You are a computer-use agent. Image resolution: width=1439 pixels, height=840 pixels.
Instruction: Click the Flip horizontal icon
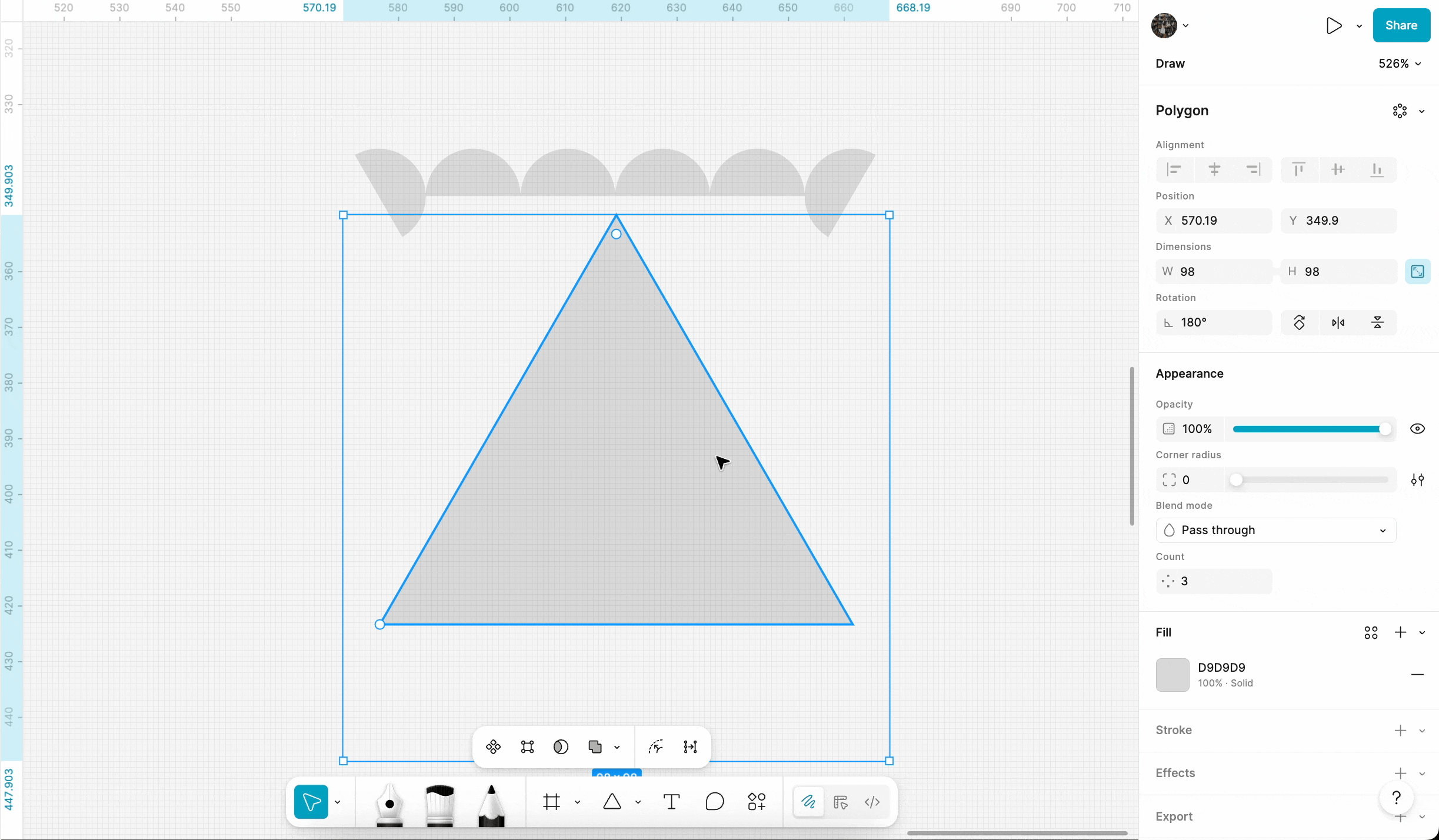[x=1338, y=322]
